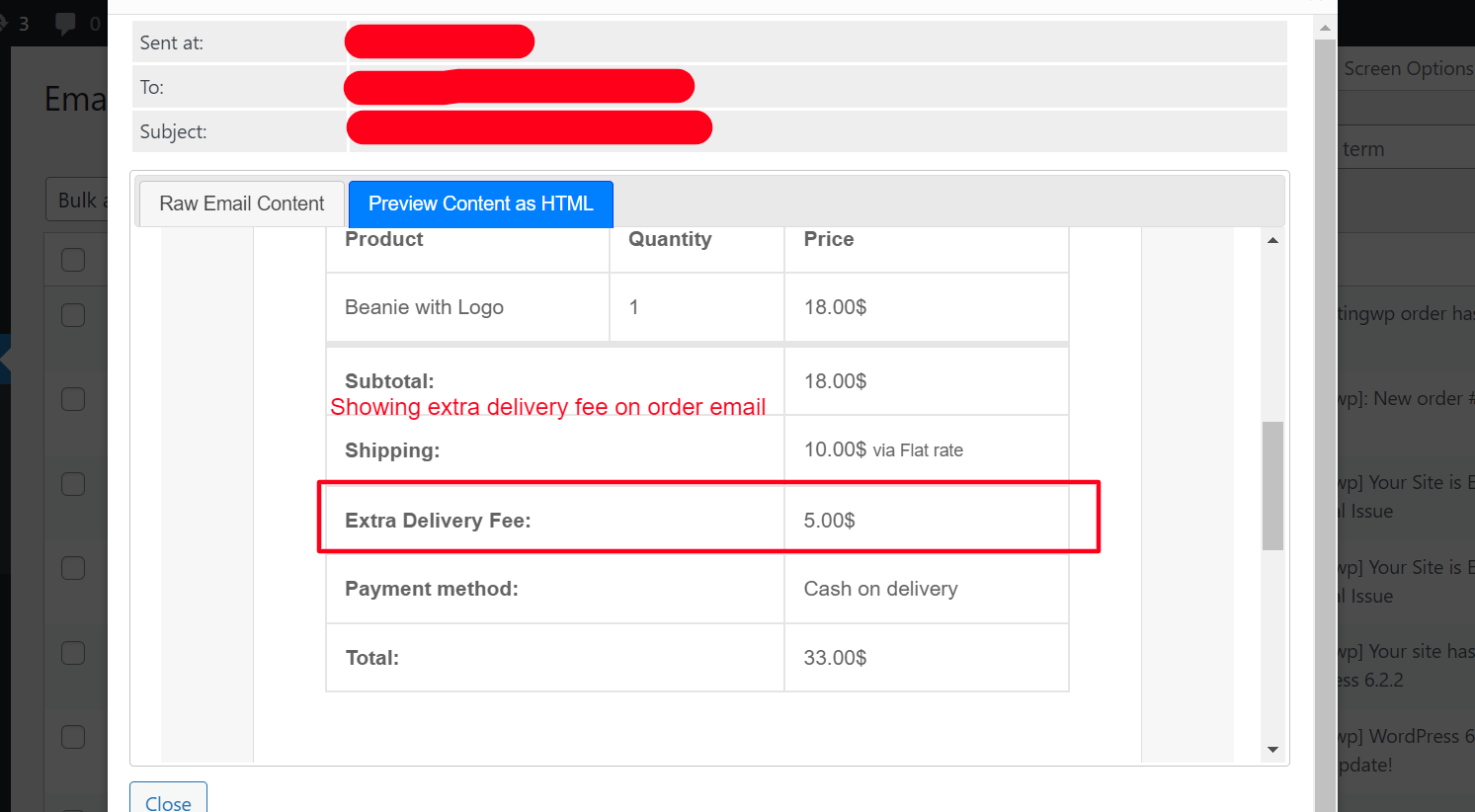Click the scroll-down arrow of the email preview

[1273, 750]
